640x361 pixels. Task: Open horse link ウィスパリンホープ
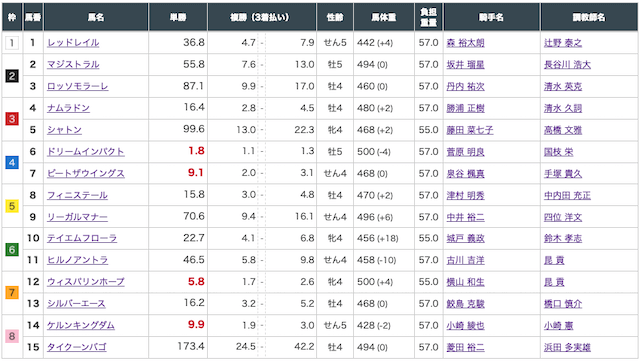[x=86, y=282]
